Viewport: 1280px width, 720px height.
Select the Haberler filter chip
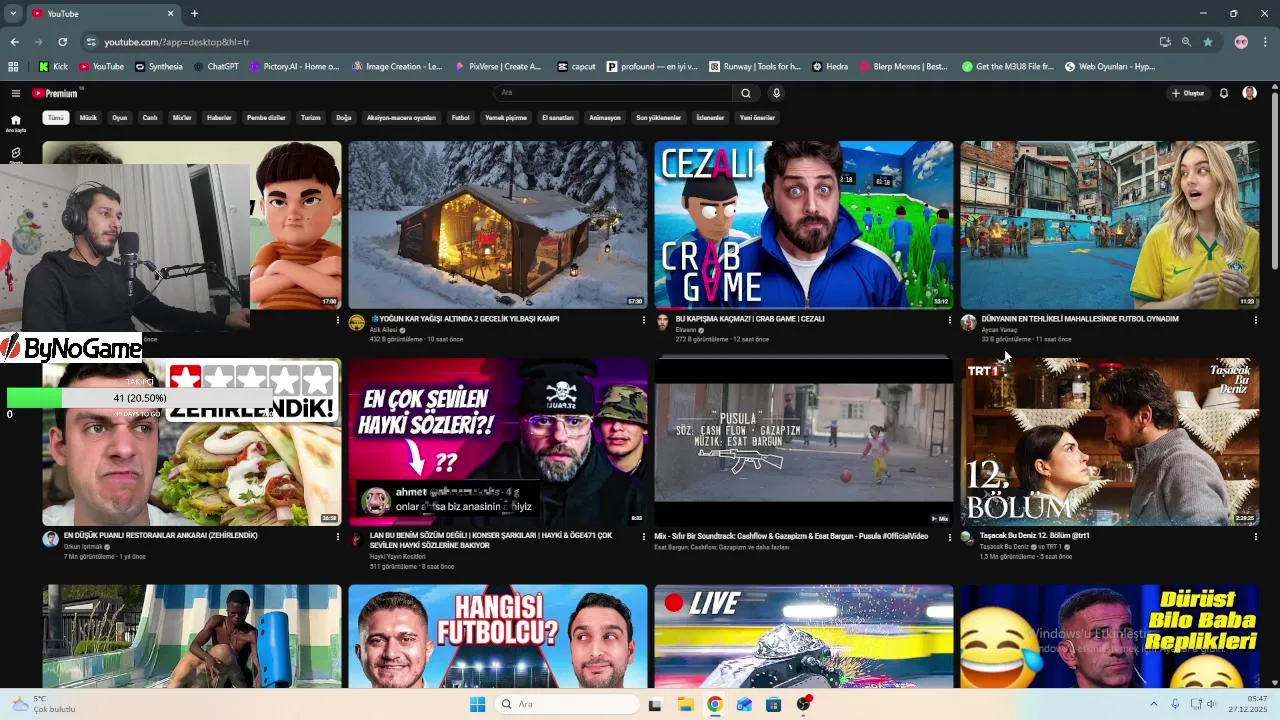tap(219, 117)
